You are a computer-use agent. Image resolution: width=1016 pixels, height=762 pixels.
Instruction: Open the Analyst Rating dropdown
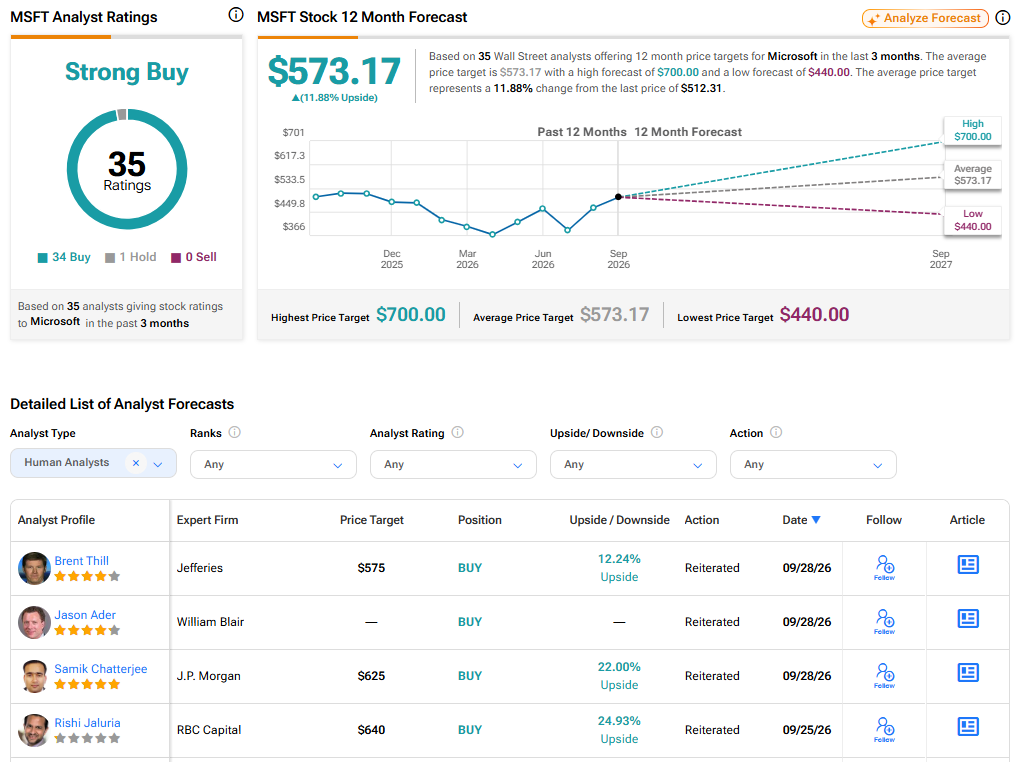(x=453, y=465)
